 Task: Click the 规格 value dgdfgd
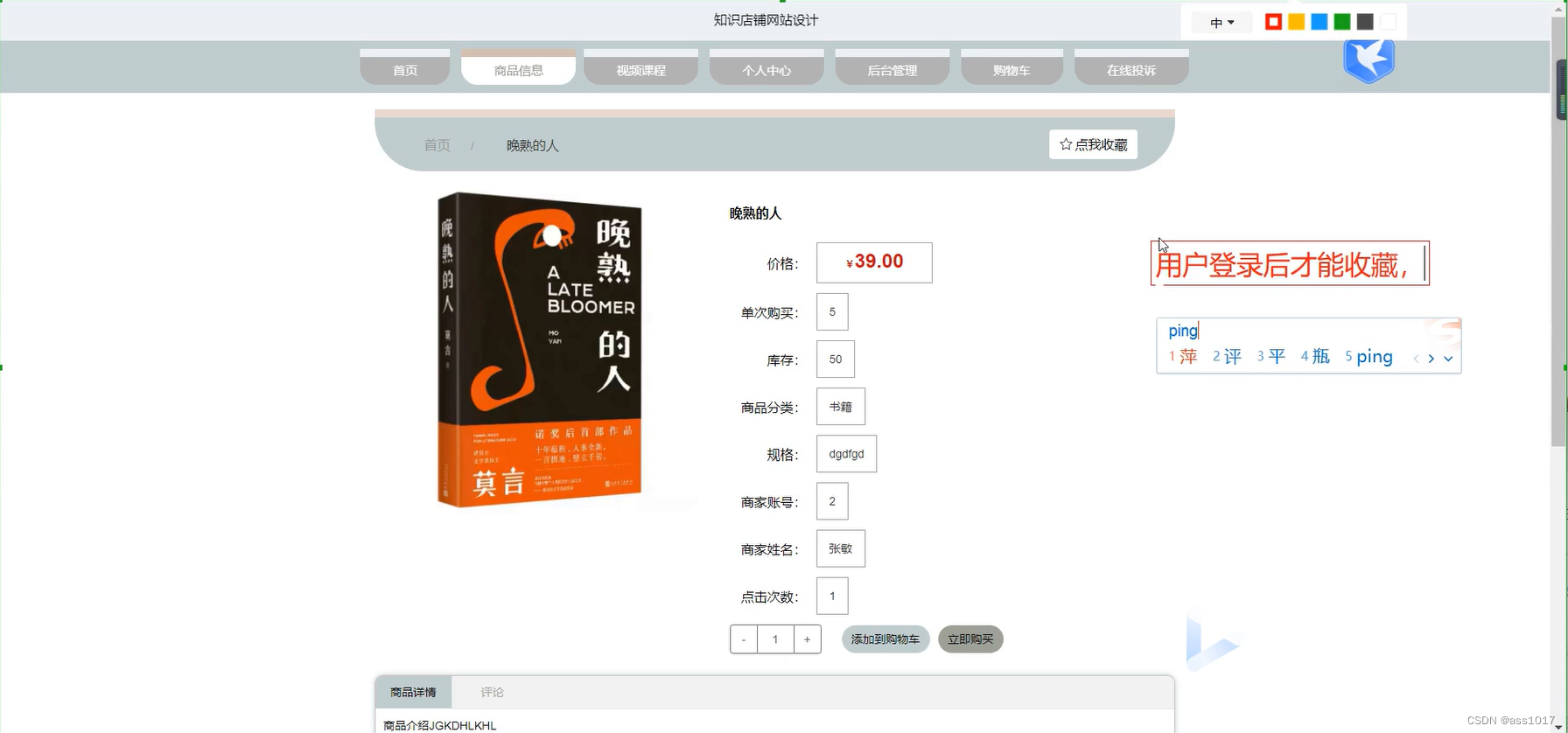click(846, 454)
